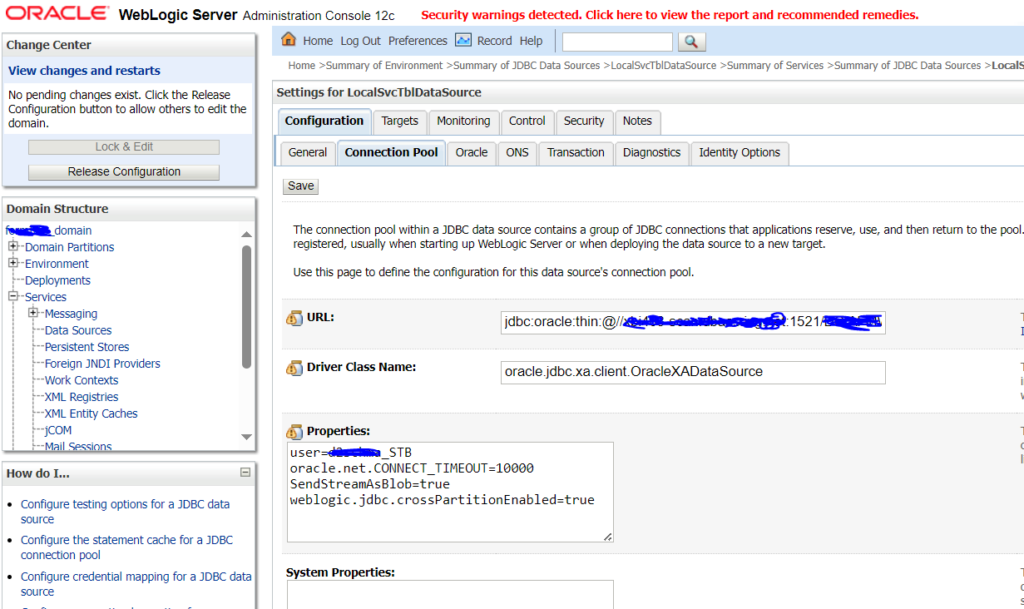Open Work Contexts tree item

[82, 380]
